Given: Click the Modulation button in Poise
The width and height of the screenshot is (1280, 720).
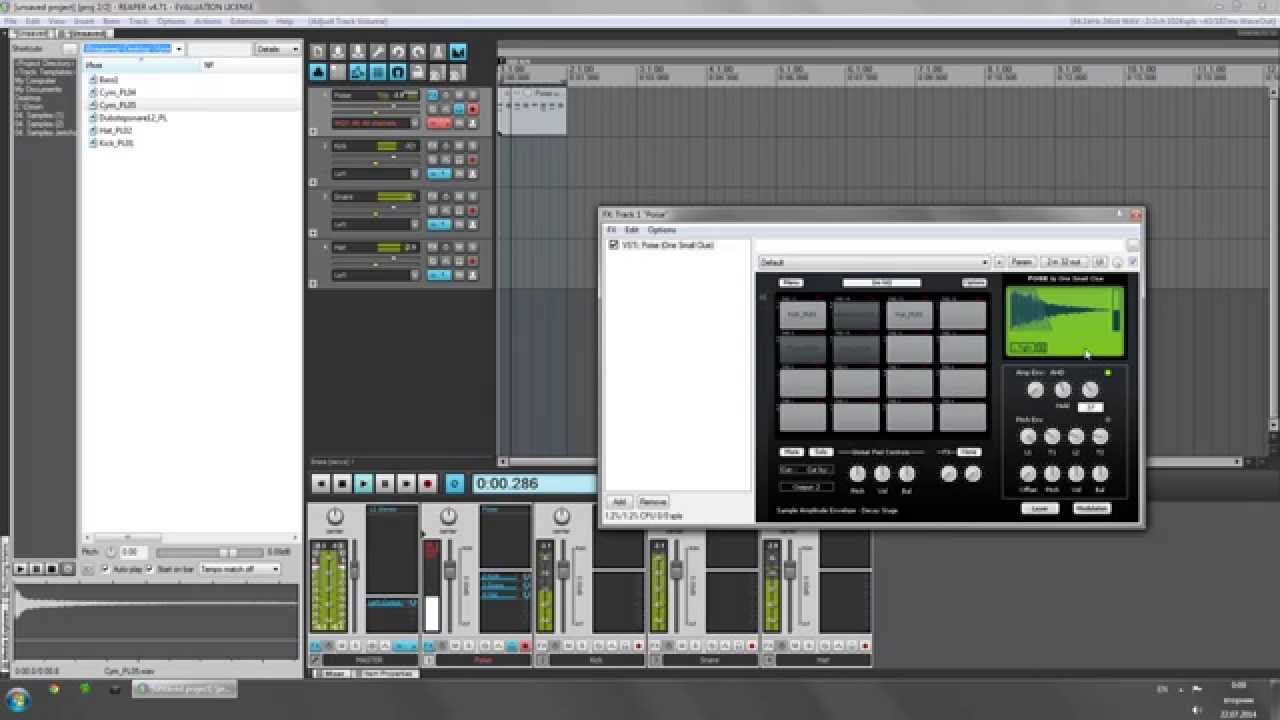Looking at the screenshot, I should (x=1092, y=509).
